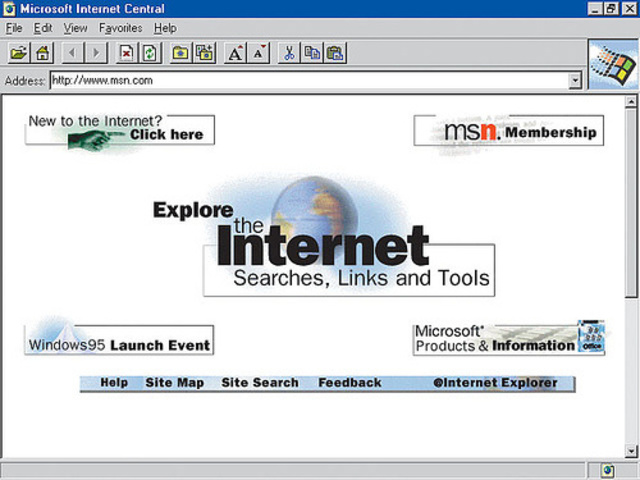Click the Feedback link
The height and width of the screenshot is (480, 640).
(x=350, y=383)
